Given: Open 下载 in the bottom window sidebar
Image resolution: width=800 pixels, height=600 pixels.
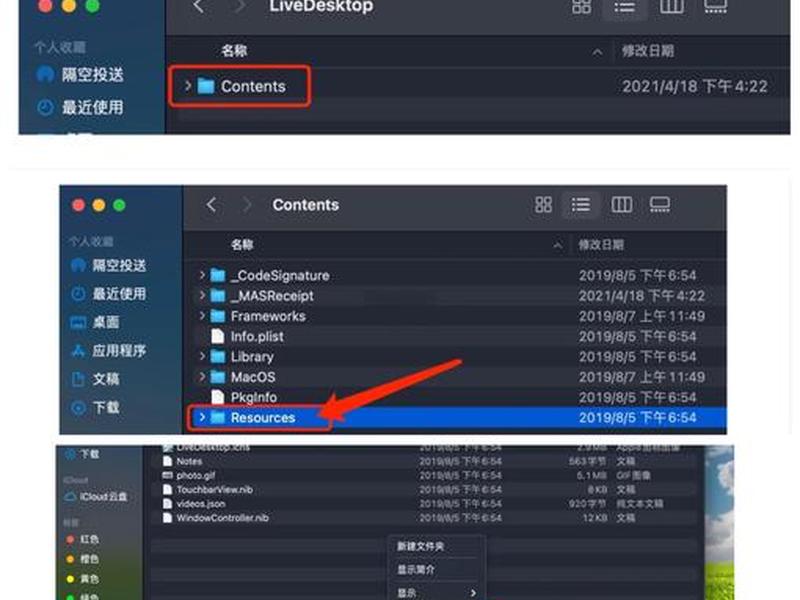Looking at the screenshot, I should pyautogui.click(x=83, y=454).
